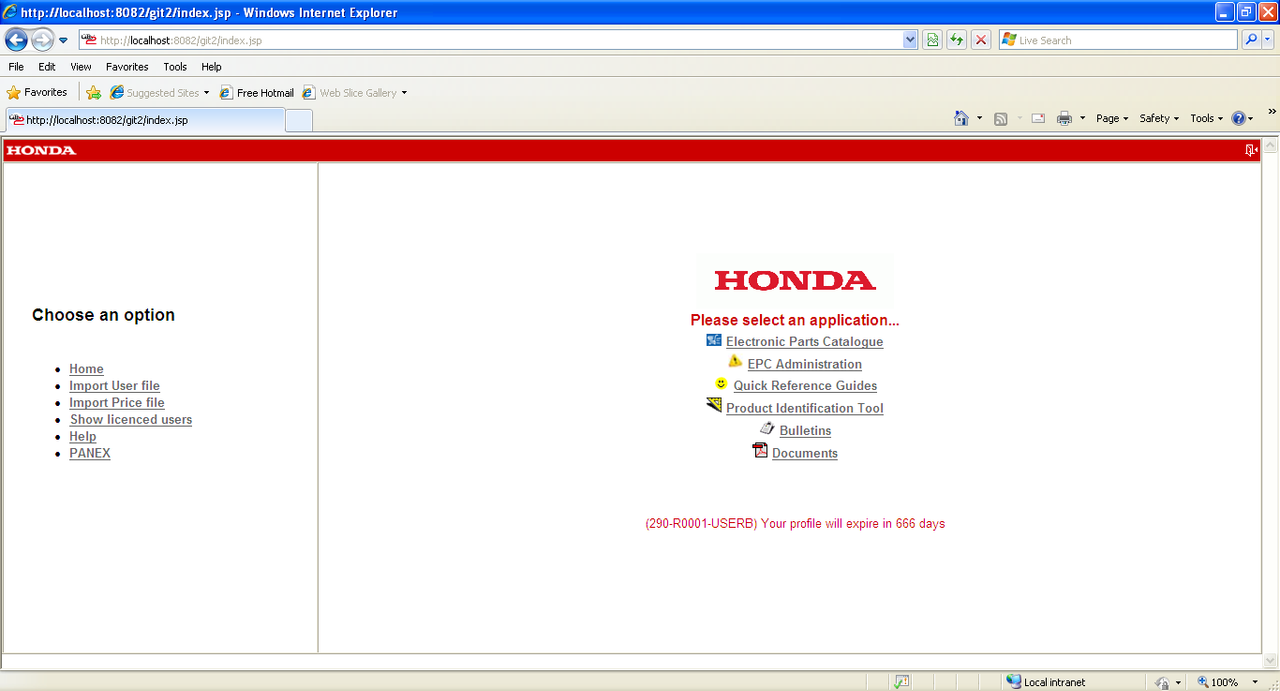Click the logout icon in red header
Viewport: 1280px width, 691px height.
pos(1251,150)
